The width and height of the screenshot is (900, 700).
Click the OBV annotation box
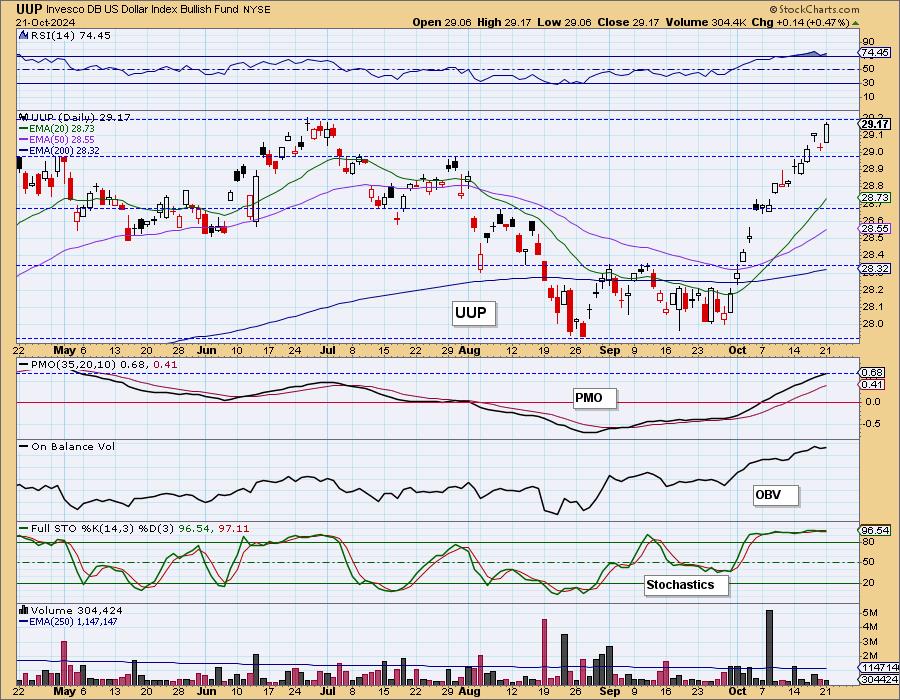(x=775, y=495)
